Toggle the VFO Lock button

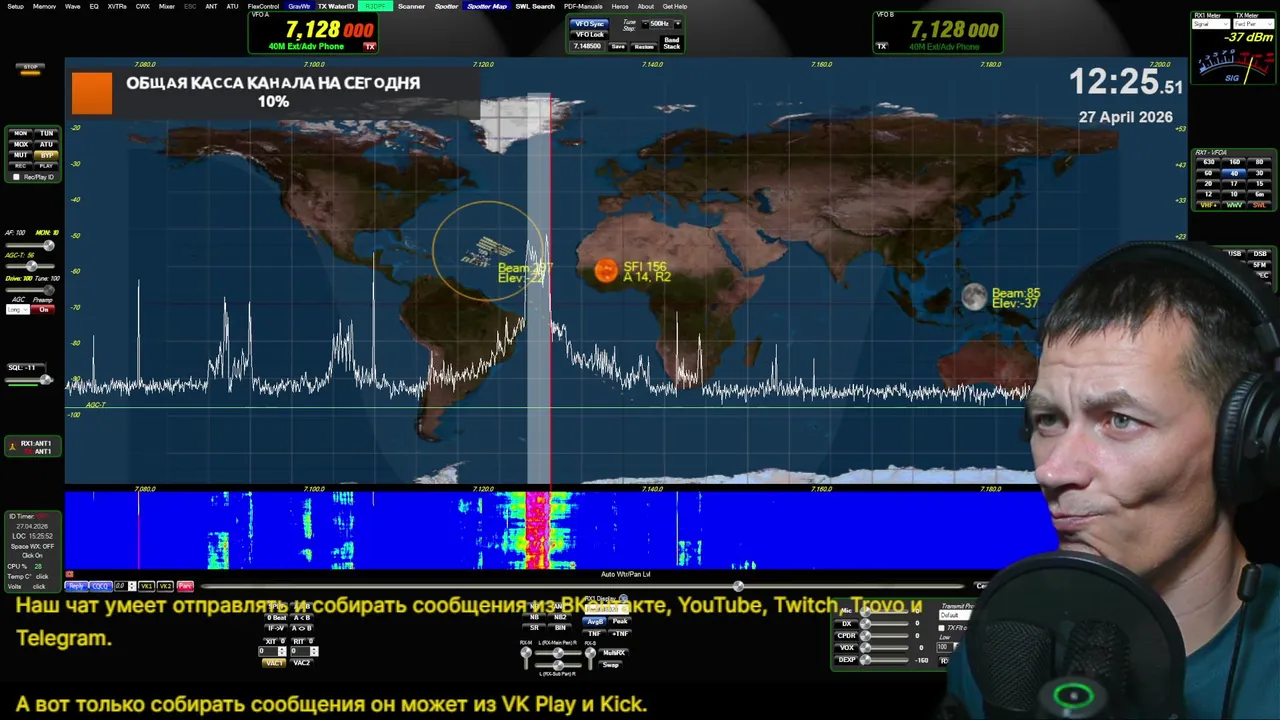coord(590,34)
